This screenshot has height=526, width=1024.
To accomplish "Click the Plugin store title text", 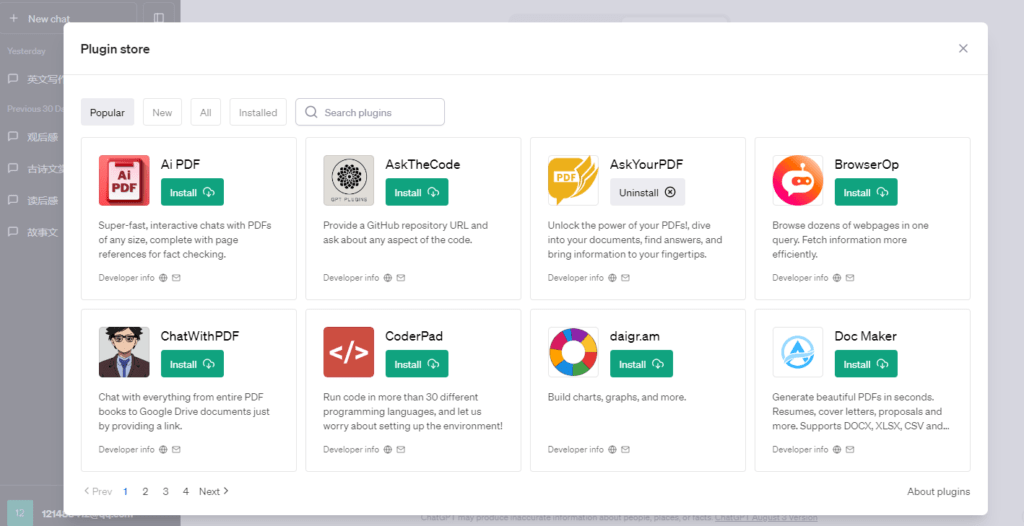I will point(115,49).
